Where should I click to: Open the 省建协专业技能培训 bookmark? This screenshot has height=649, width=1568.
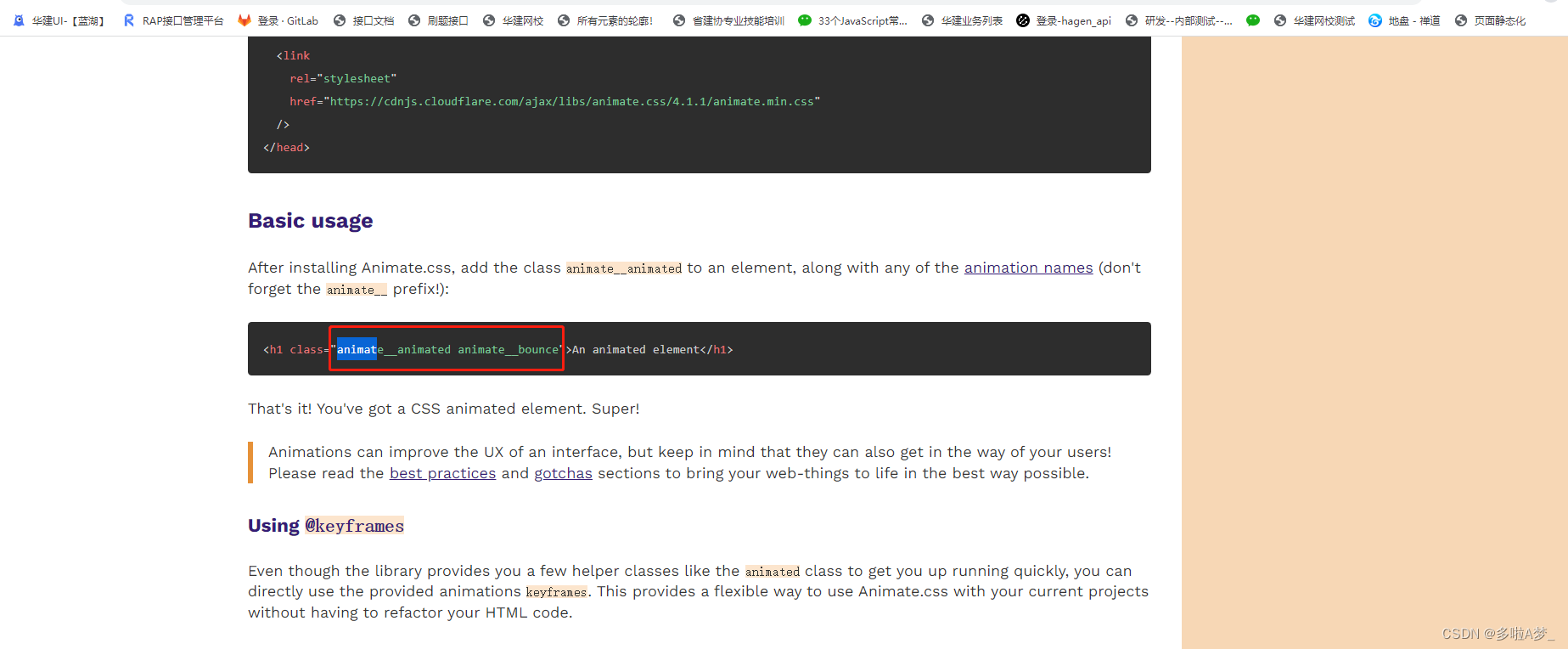tap(728, 20)
